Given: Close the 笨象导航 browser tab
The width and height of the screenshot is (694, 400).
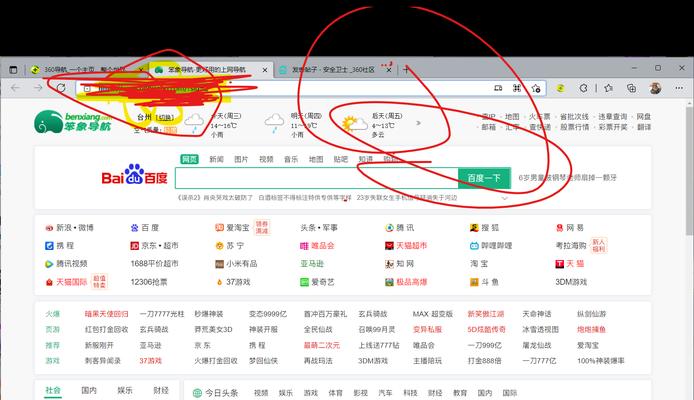Looking at the screenshot, I should (x=265, y=70).
